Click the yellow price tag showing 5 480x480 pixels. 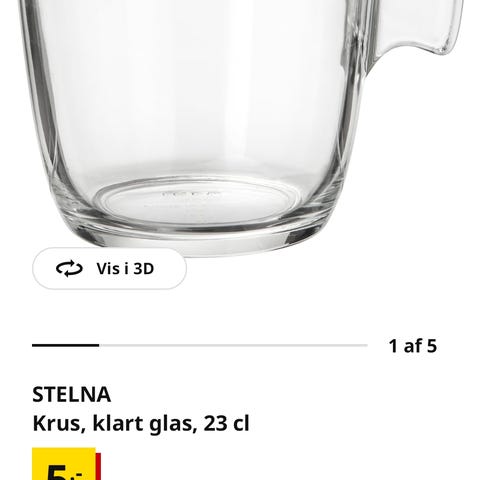point(64,464)
